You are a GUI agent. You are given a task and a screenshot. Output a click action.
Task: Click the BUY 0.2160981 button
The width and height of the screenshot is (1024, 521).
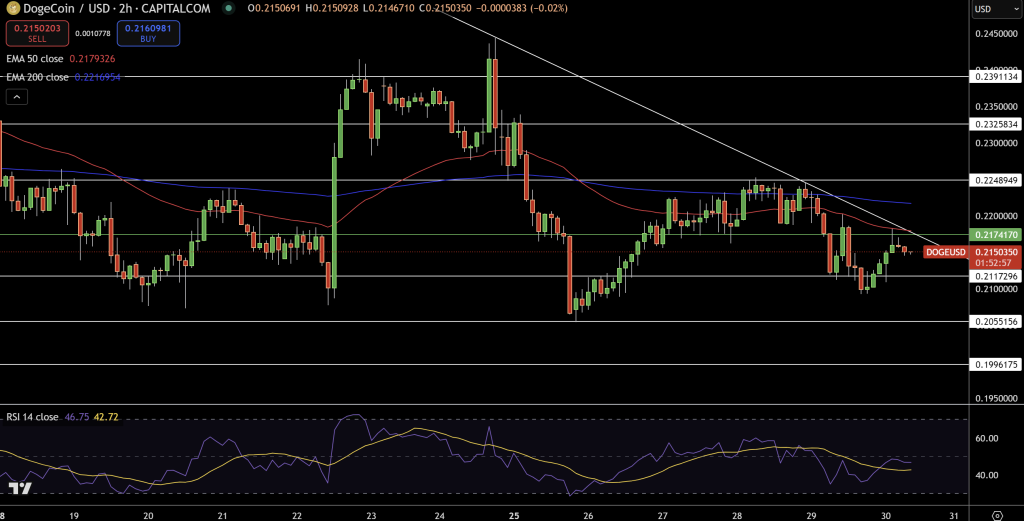148,33
